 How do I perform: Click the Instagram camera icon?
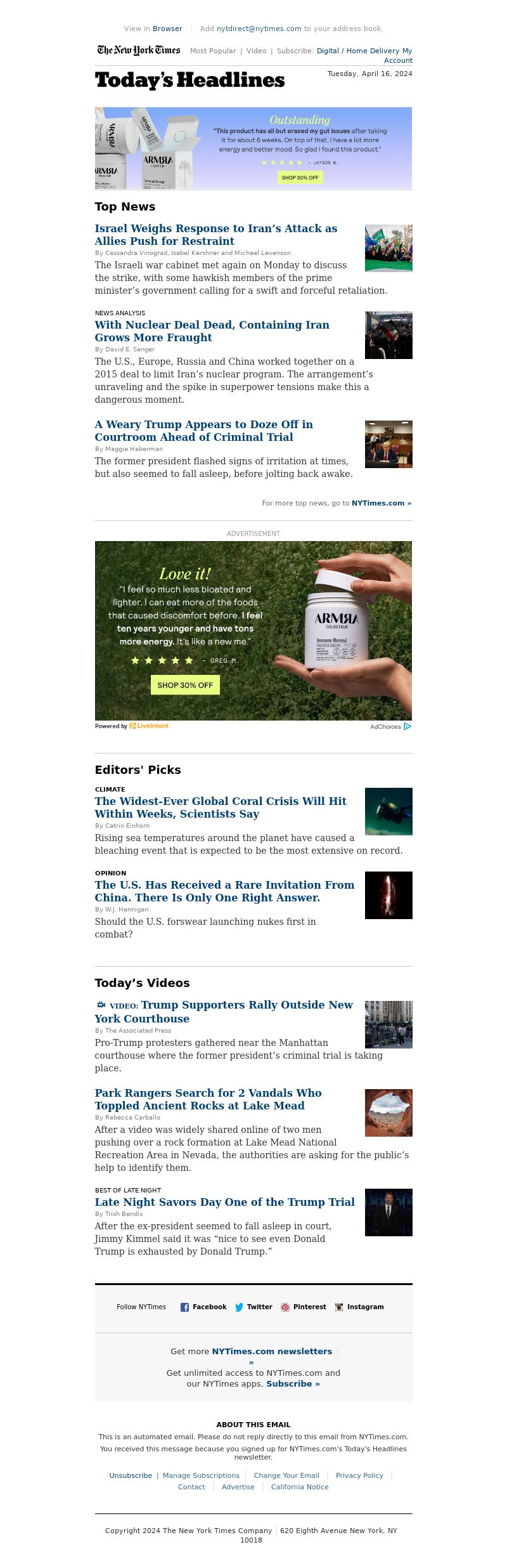[x=339, y=1307]
